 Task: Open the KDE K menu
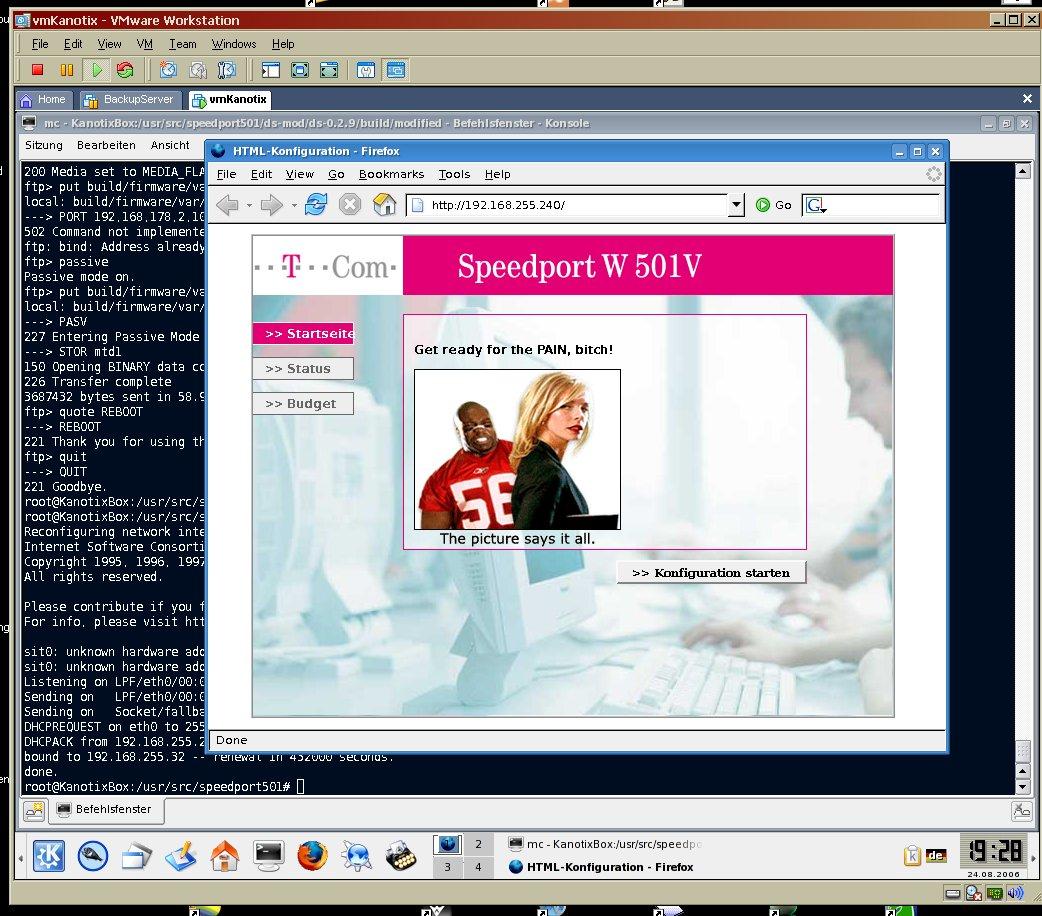point(49,855)
